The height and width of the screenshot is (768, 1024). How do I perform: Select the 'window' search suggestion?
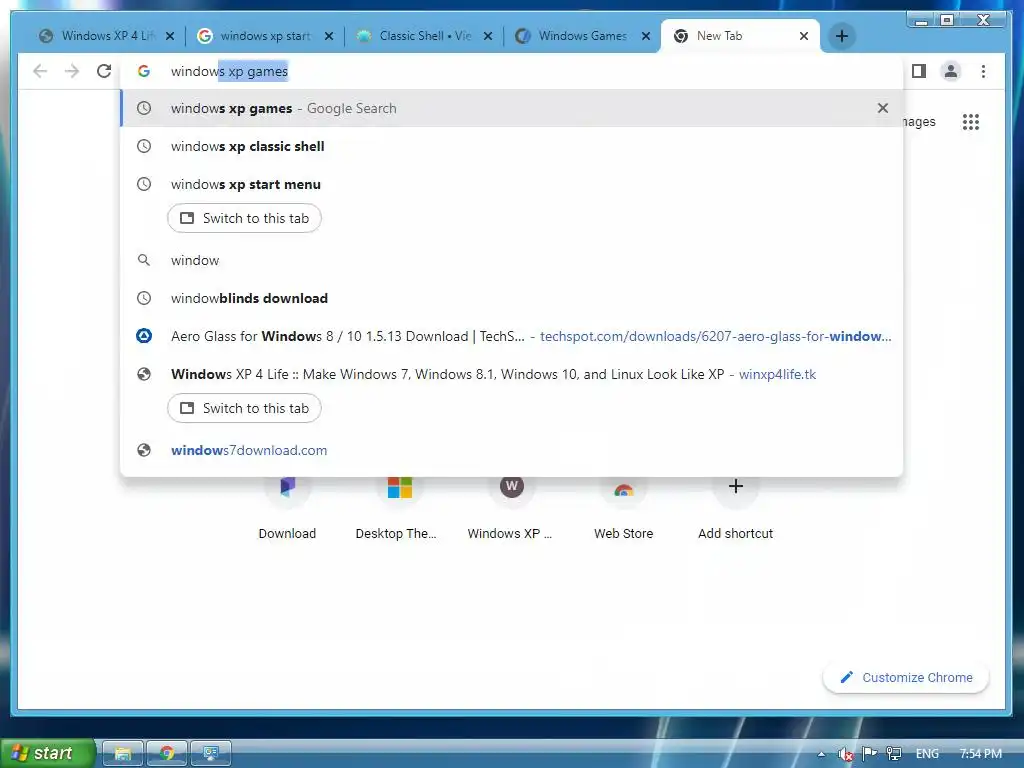(512, 260)
